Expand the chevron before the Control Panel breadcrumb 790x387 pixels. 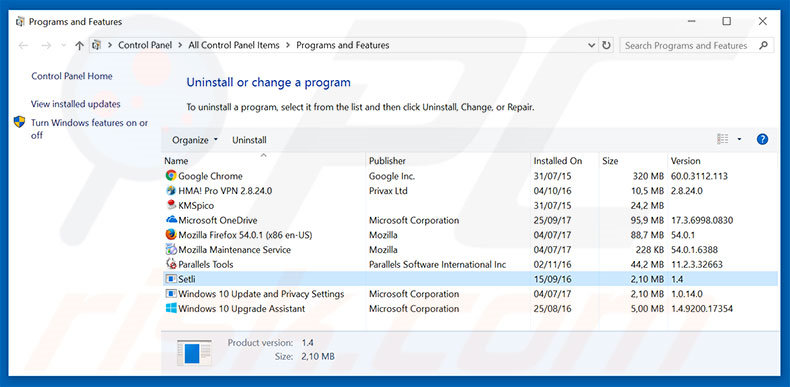tap(110, 45)
